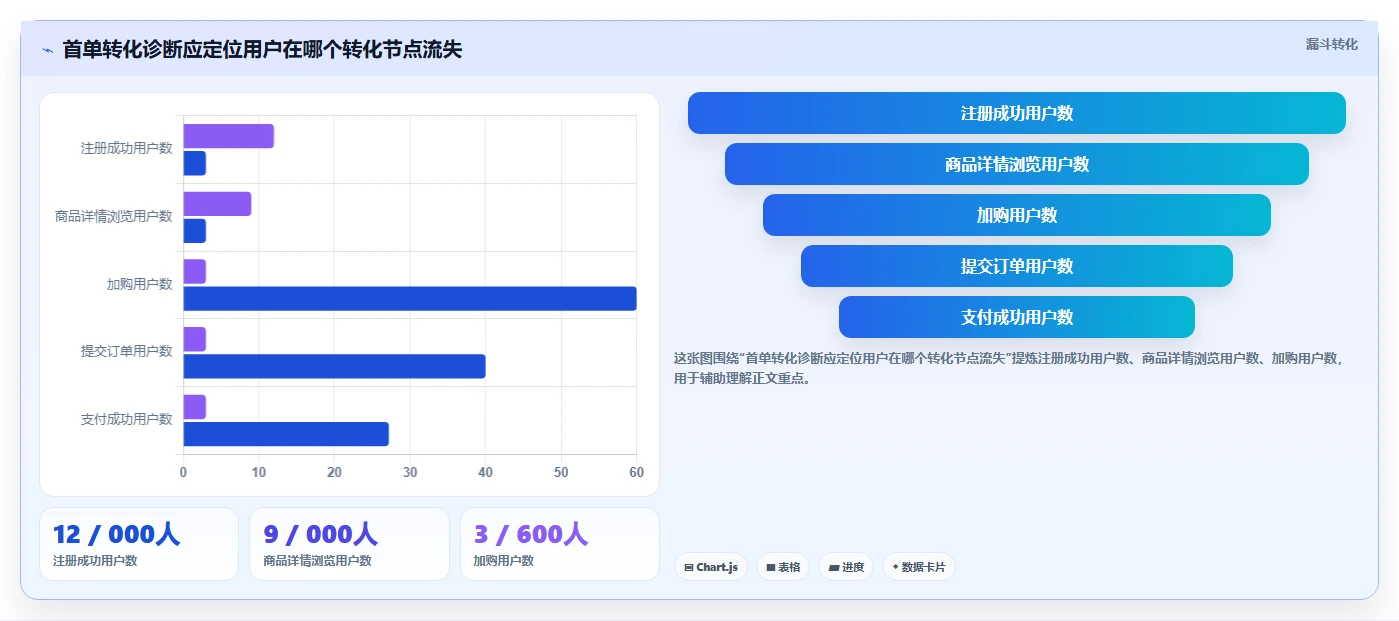Click the purple bar for 支付成功用户数
The width and height of the screenshot is (1399, 621).
pos(194,407)
